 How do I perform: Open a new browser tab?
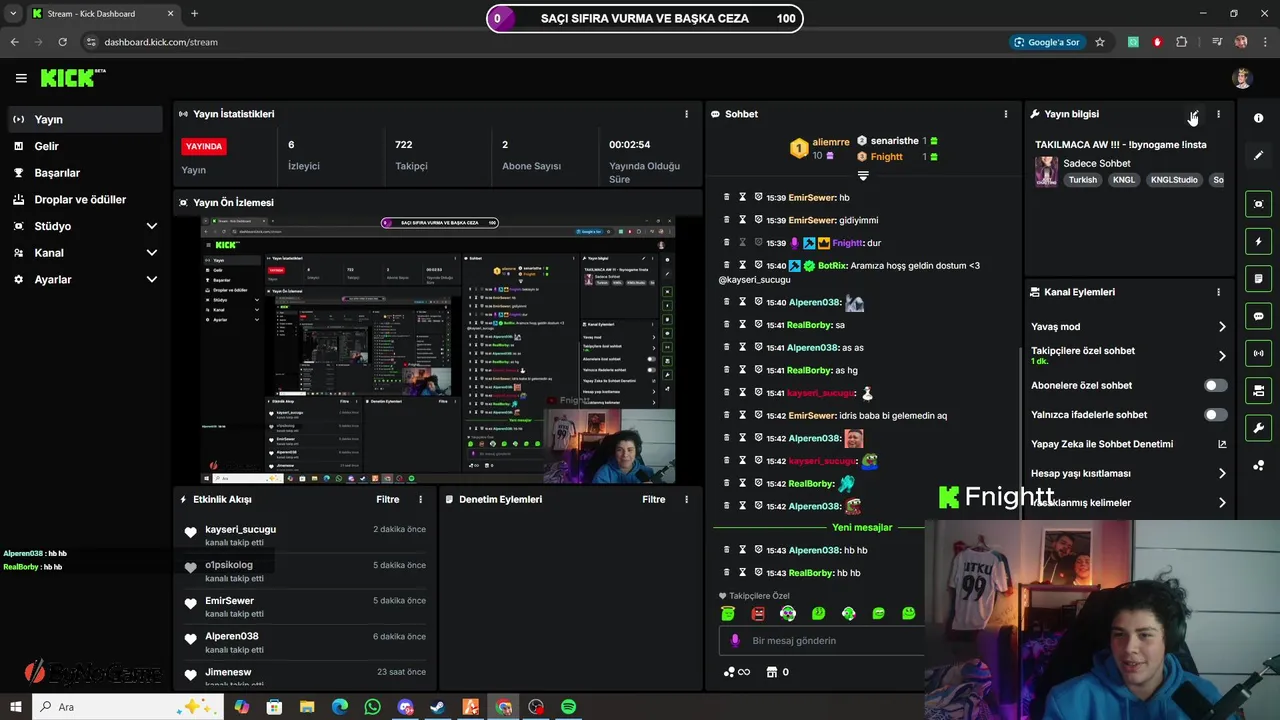(x=194, y=13)
